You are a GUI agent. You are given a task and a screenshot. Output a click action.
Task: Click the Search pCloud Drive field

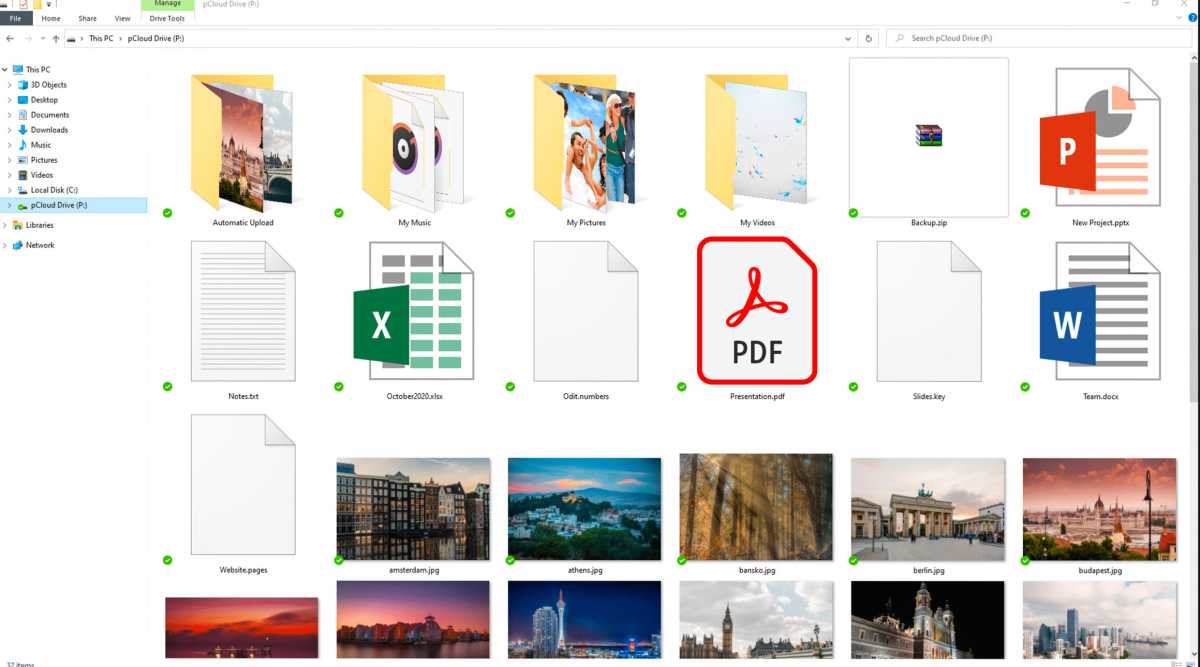[x=1040, y=38]
